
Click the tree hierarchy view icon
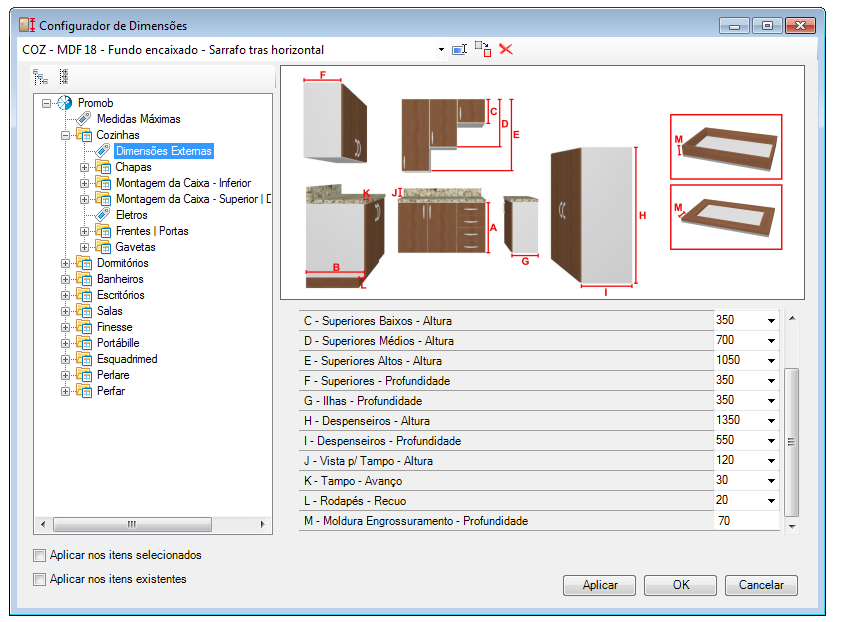[x=40, y=77]
